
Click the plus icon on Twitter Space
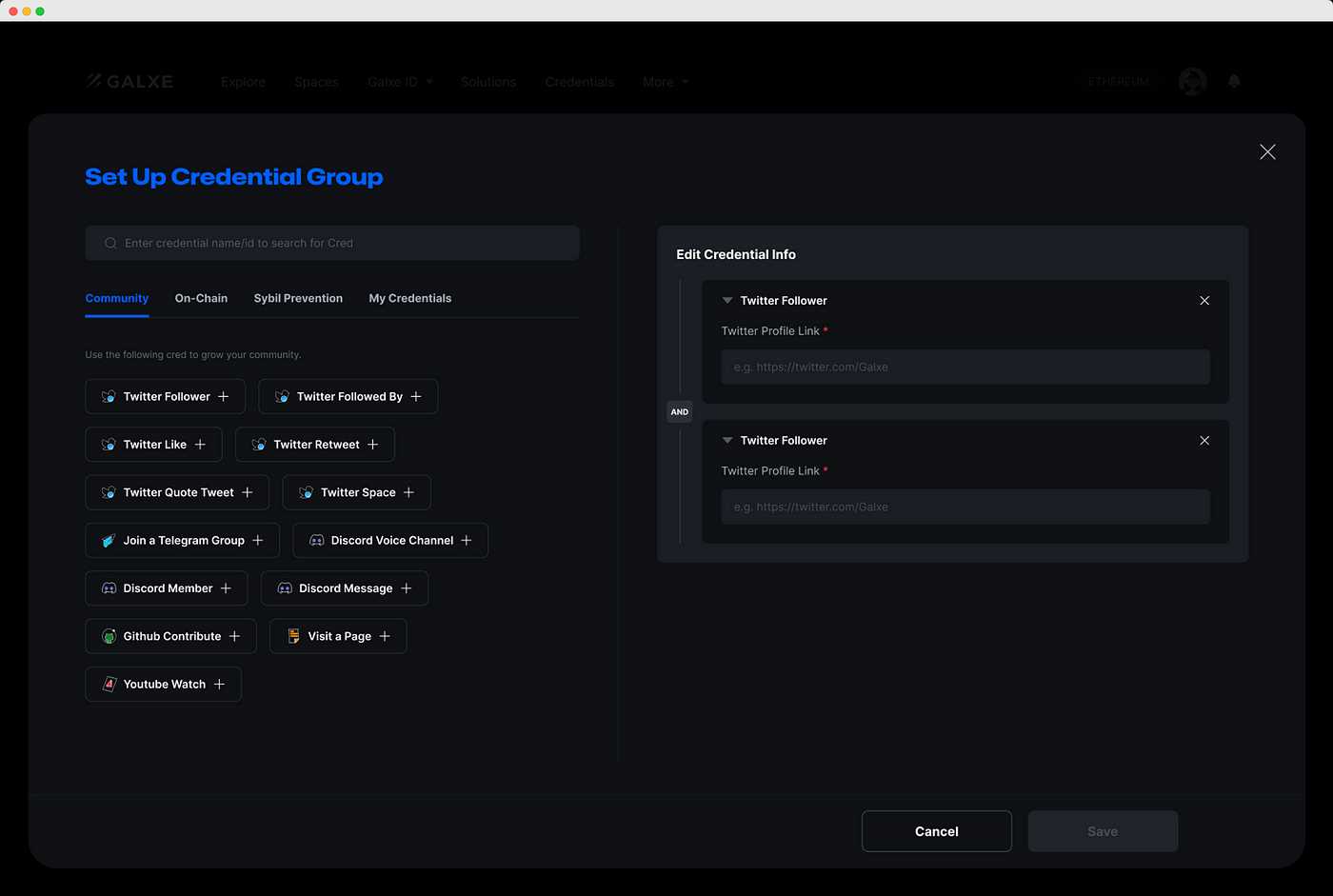point(409,492)
